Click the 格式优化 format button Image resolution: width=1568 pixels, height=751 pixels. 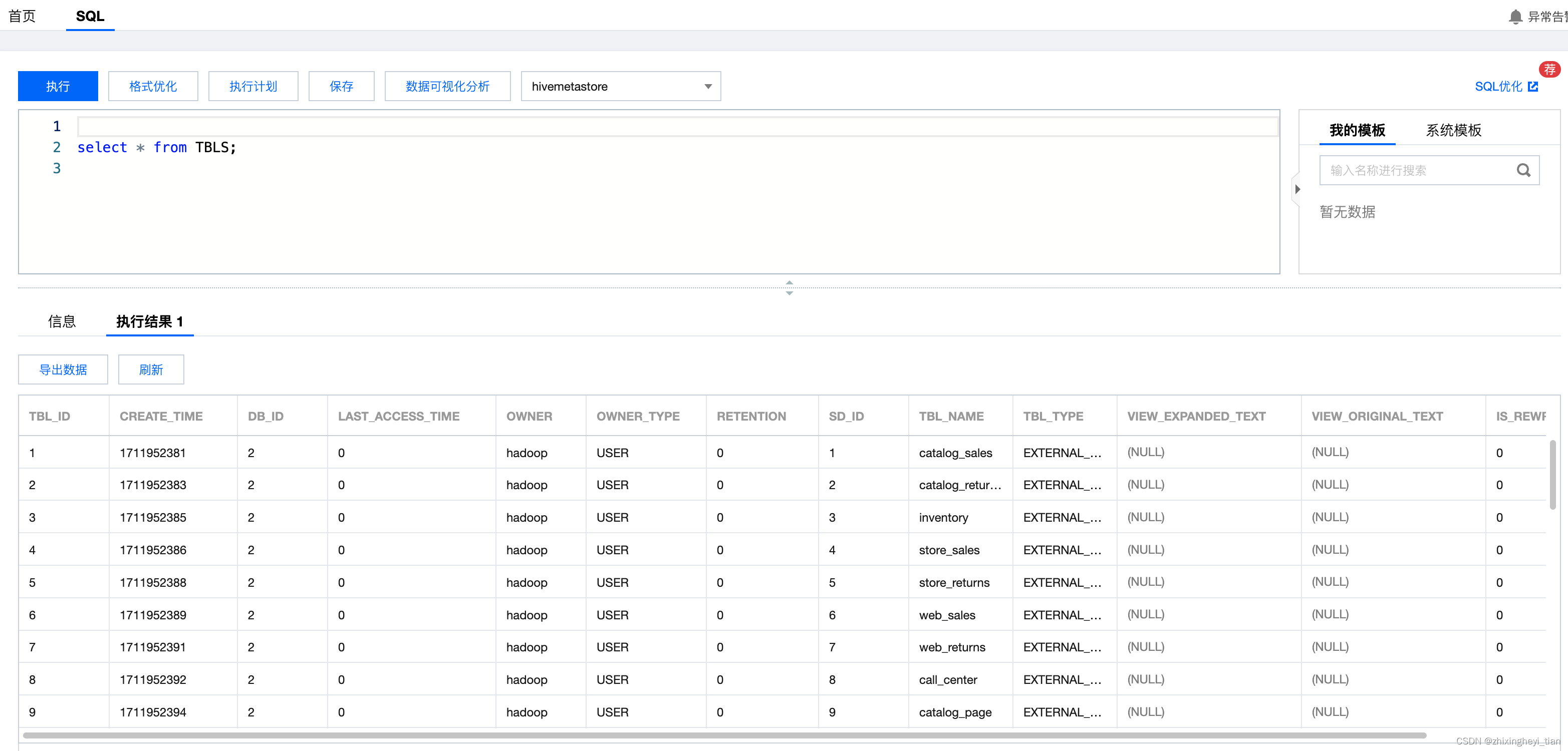pyautogui.click(x=153, y=86)
